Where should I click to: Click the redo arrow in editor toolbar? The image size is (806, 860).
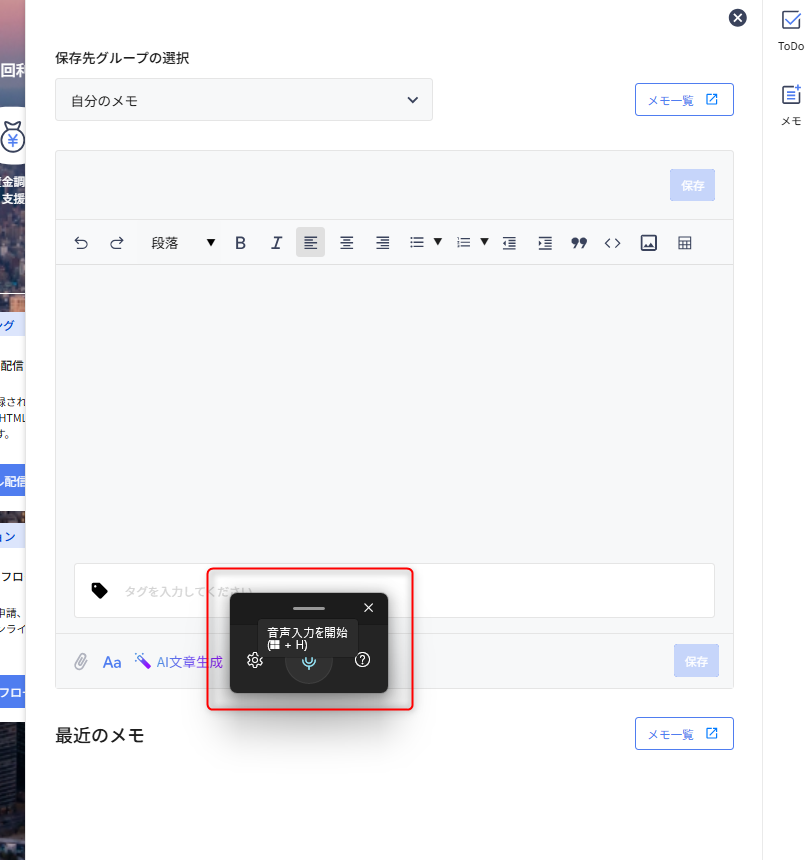point(116,243)
